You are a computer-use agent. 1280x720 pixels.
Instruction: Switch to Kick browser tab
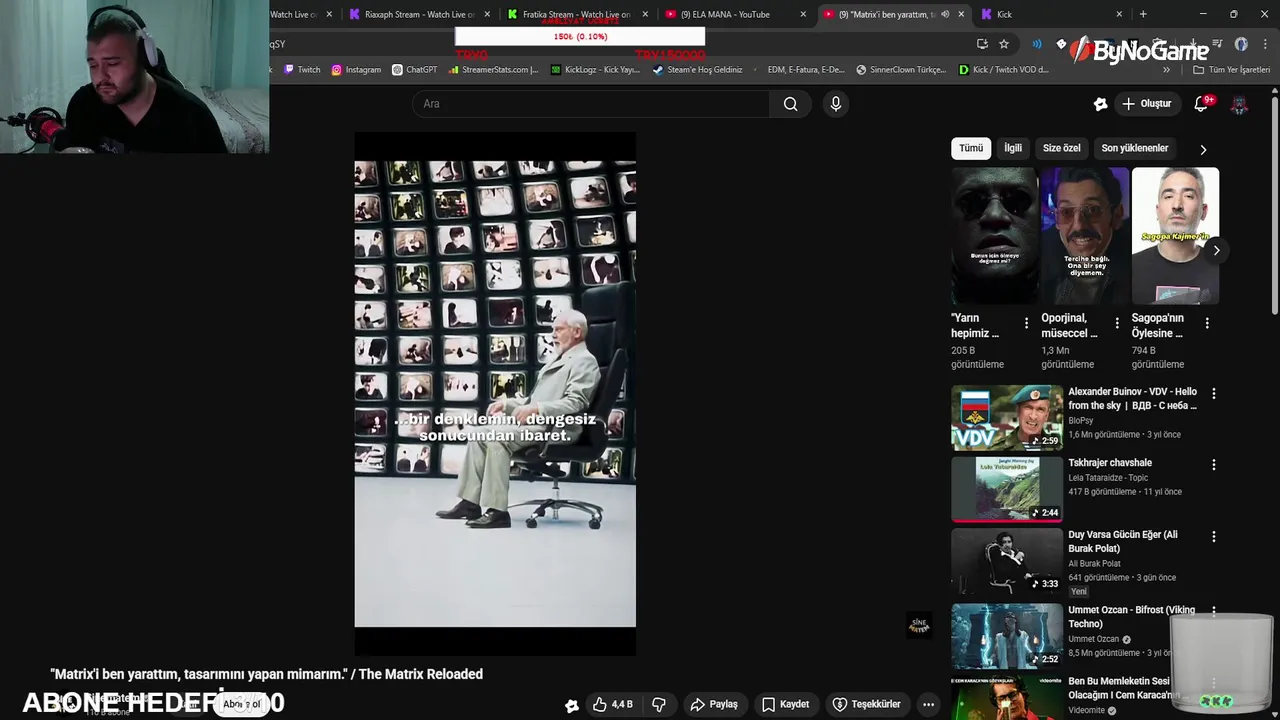point(1050,14)
